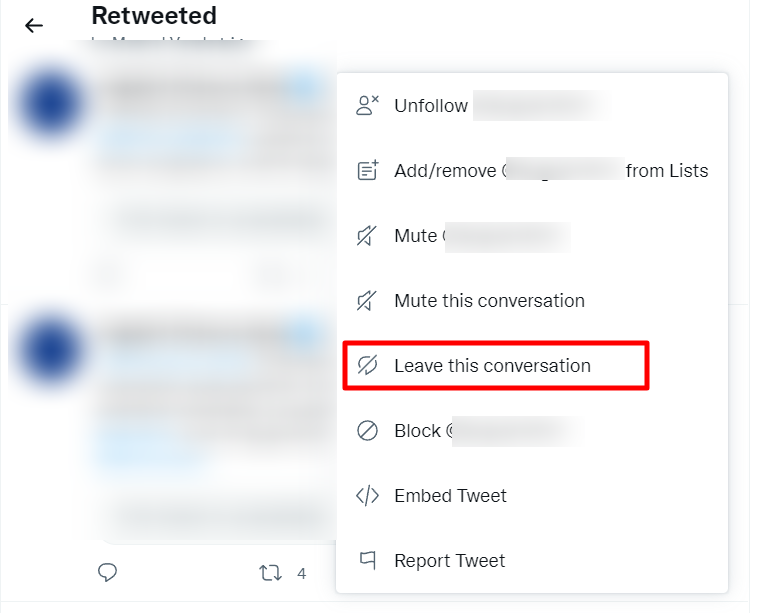This screenshot has width=777, height=613.
Task: Click the person icon beside Unfollow
Action: point(368,106)
